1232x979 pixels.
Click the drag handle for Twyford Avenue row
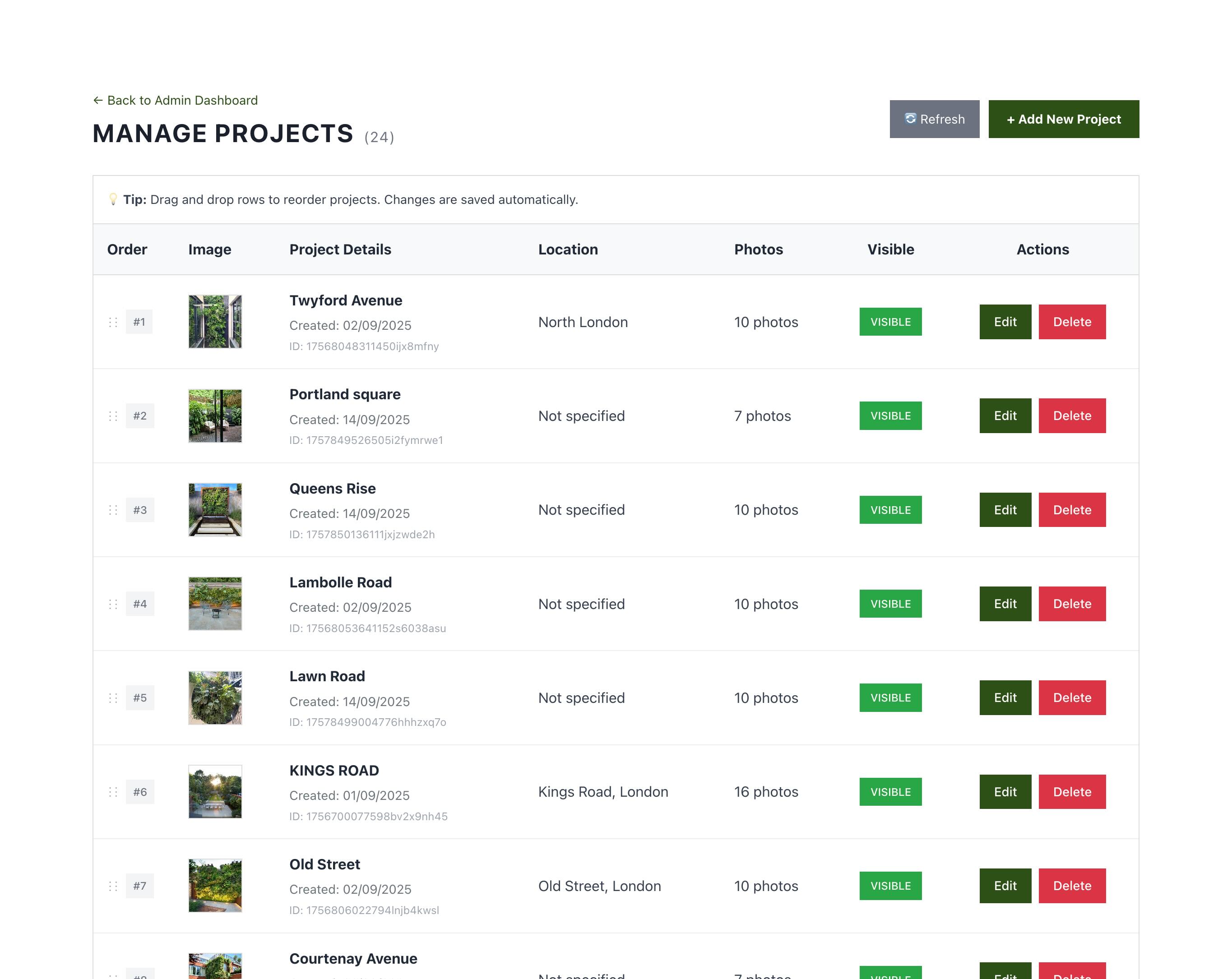tap(113, 322)
